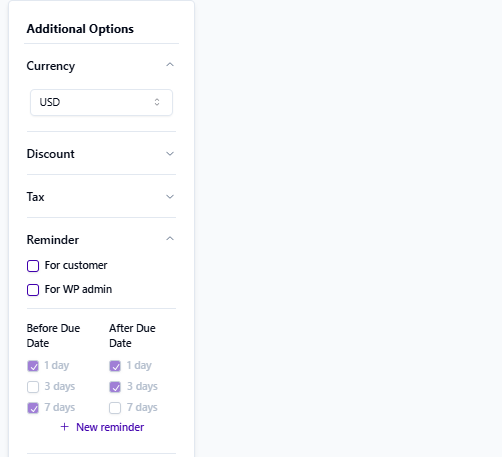Viewport: 502px width, 457px height.
Task: Collapse the Reminder section chevron
Action: tap(170, 239)
